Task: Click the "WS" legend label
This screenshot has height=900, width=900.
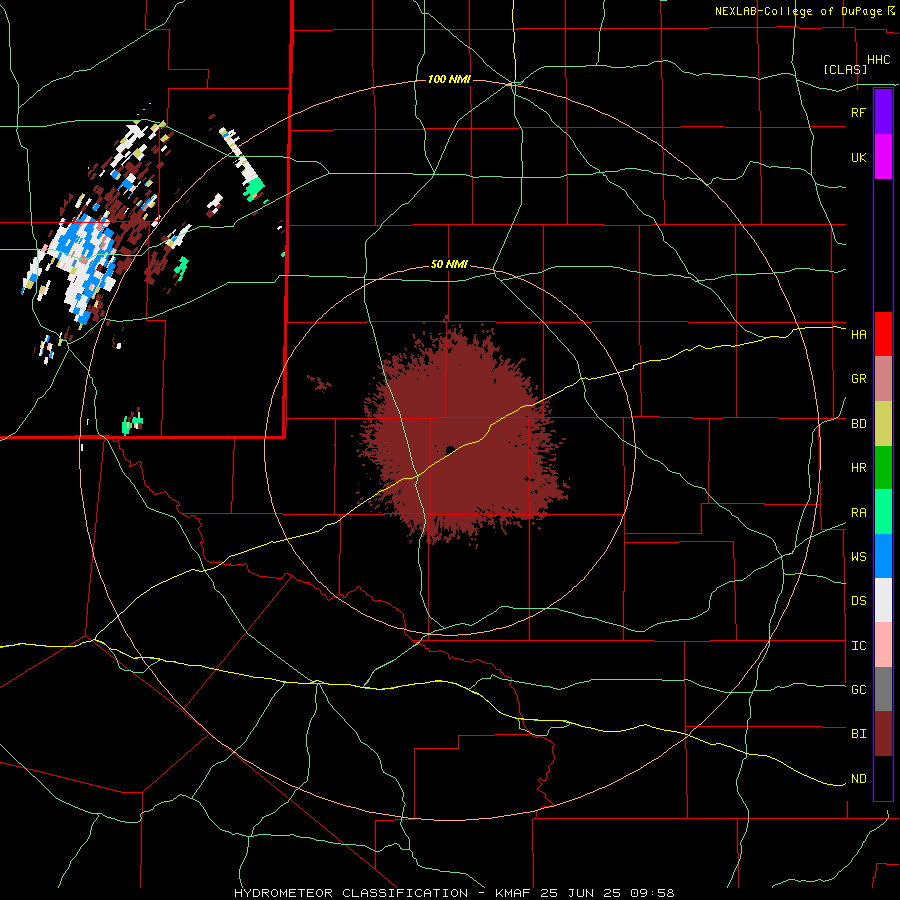Action: coord(858,557)
